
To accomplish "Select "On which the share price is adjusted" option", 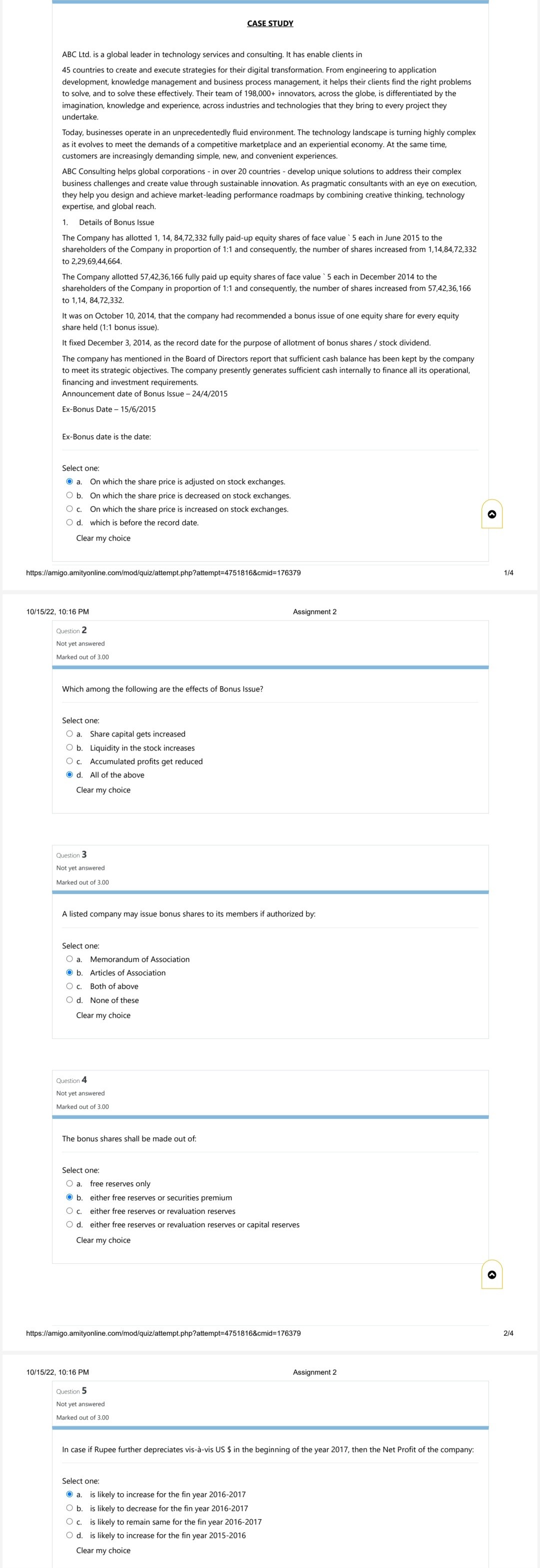I will pos(70,482).
